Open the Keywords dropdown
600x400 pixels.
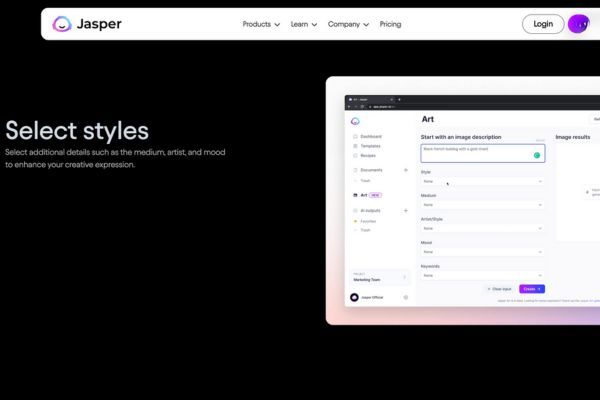click(482, 276)
